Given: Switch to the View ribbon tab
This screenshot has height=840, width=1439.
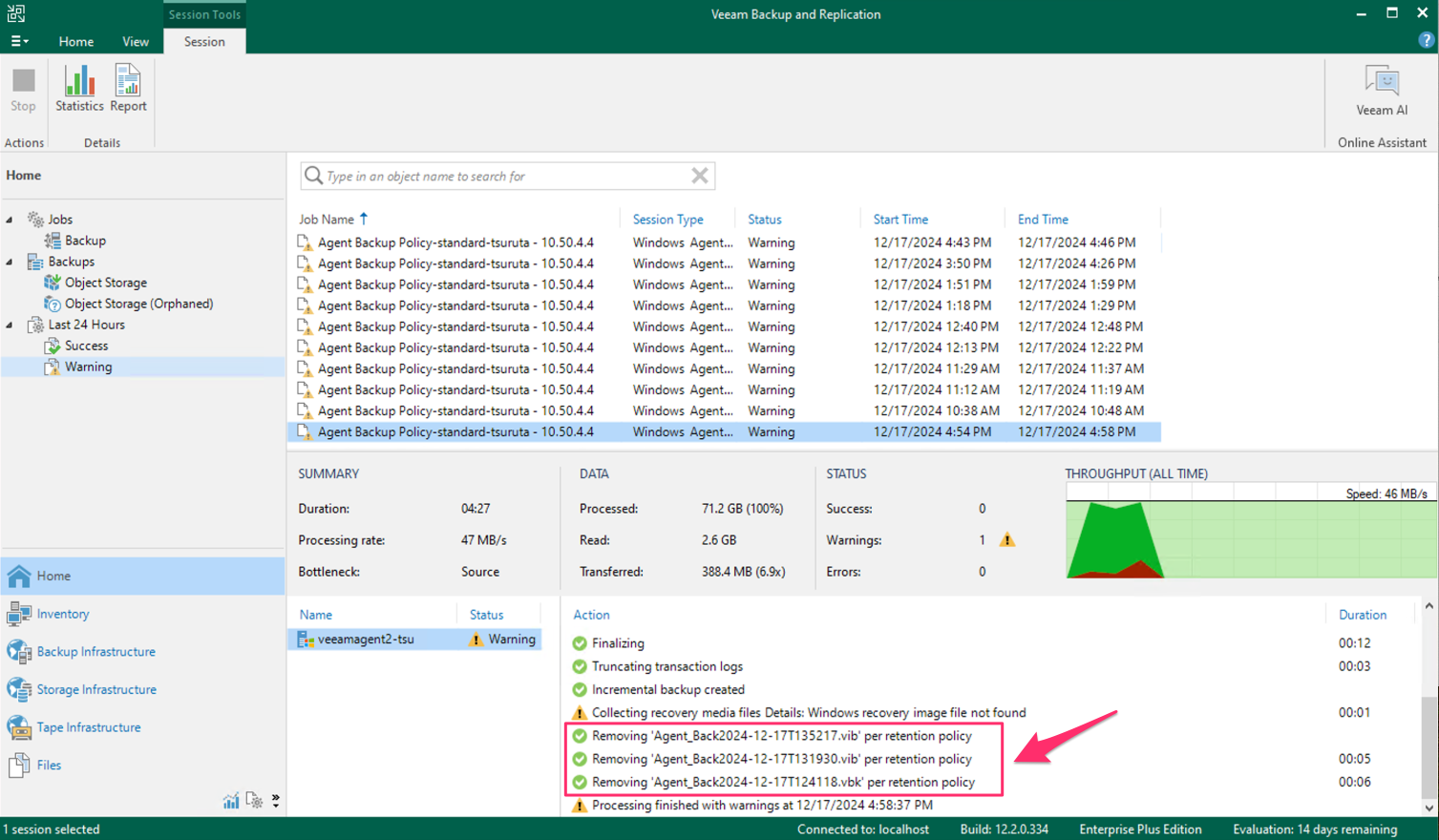Looking at the screenshot, I should [136, 41].
